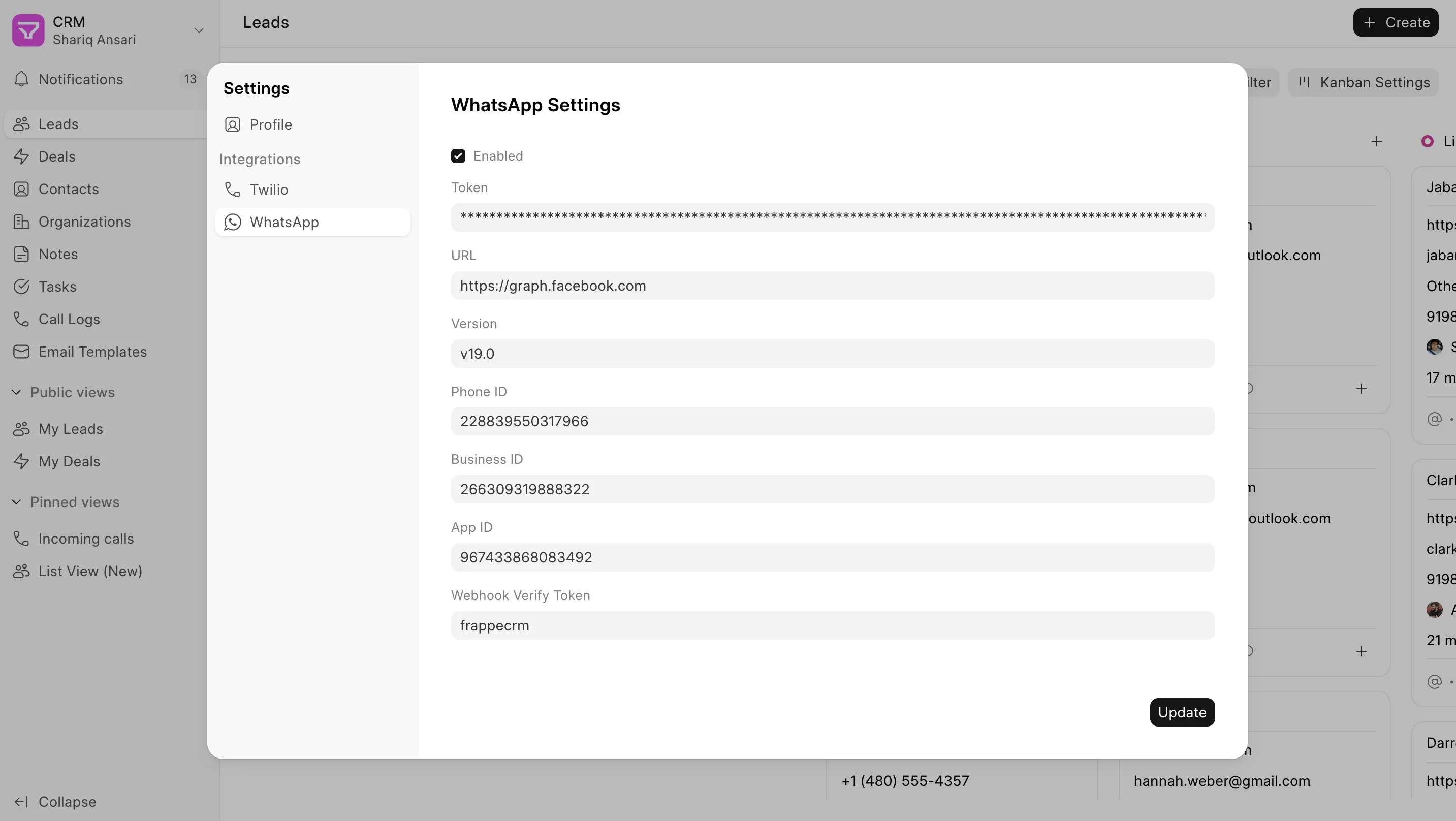This screenshot has height=821, width=1456.
Task: Select the Twilio integration
Action: tap(269, 190)
